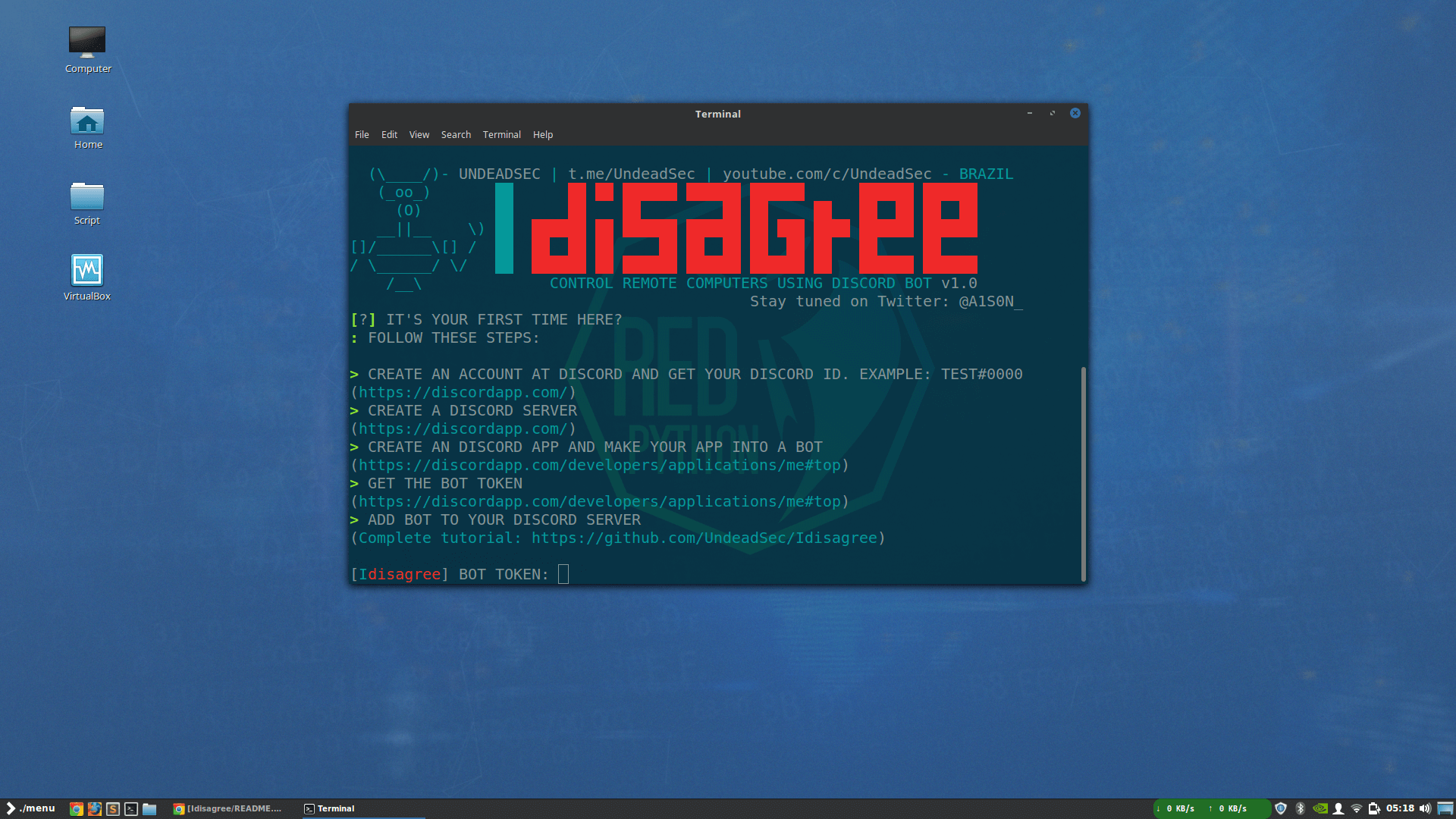Open Sublime Text launcher icon

113,808
